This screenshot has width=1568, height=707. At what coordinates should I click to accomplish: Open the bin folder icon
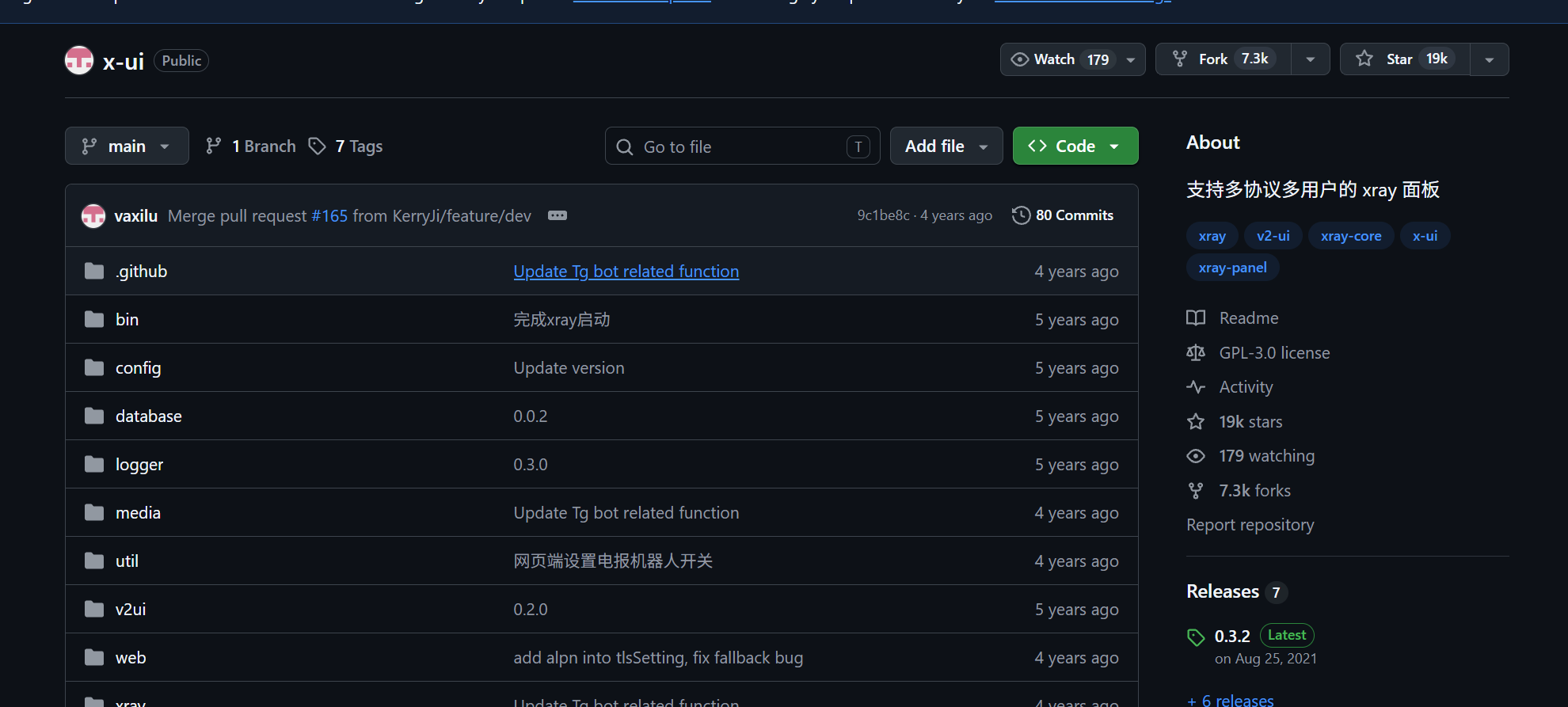pos(94,320)
